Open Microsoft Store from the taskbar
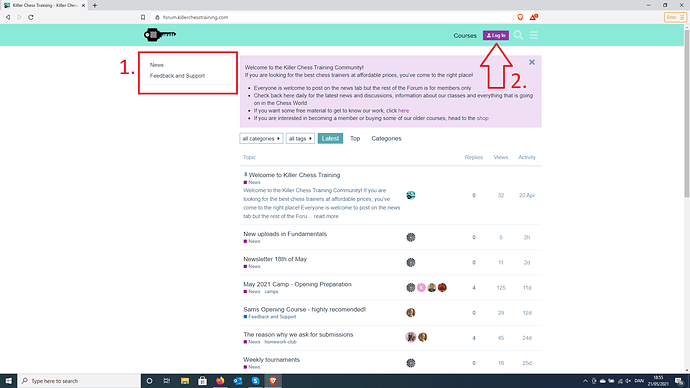The width and height of the screenshot is (690, 388). (x=202, y=381)
